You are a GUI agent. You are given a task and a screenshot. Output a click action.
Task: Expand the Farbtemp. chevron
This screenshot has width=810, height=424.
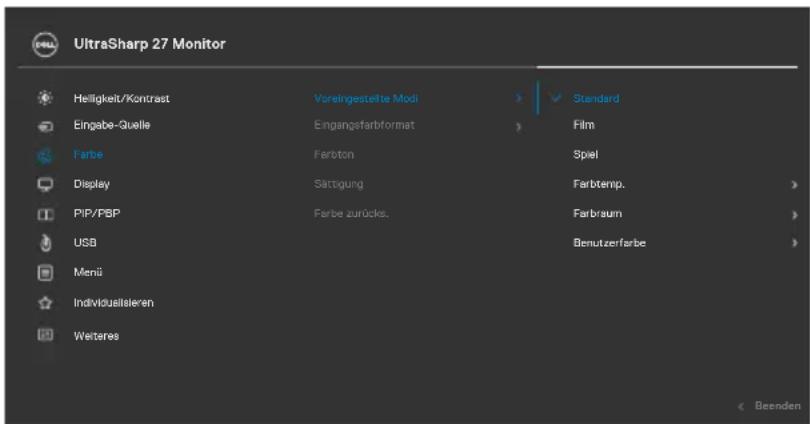795,185
